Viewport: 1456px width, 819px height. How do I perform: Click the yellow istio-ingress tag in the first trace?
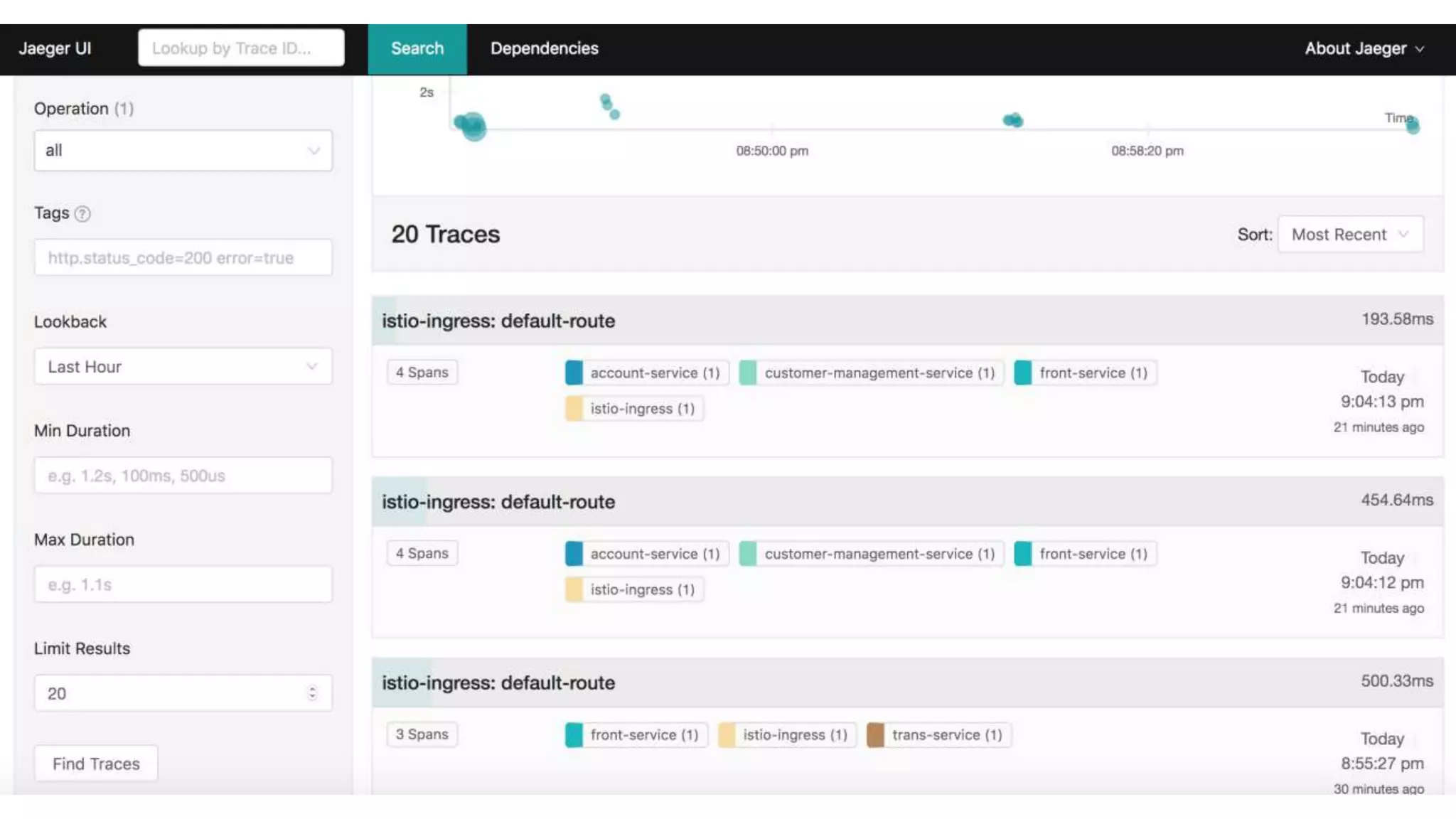click(x=634, y=409)
